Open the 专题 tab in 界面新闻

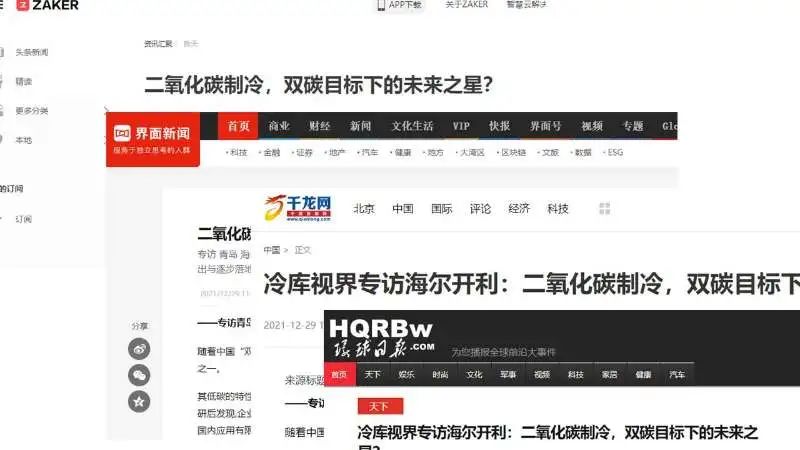click(633, 126)
